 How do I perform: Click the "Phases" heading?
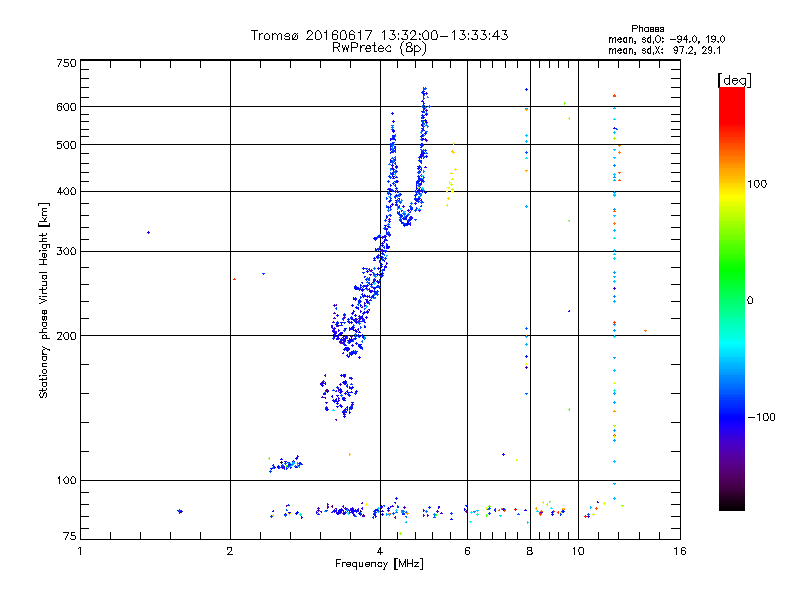[647, 29]
